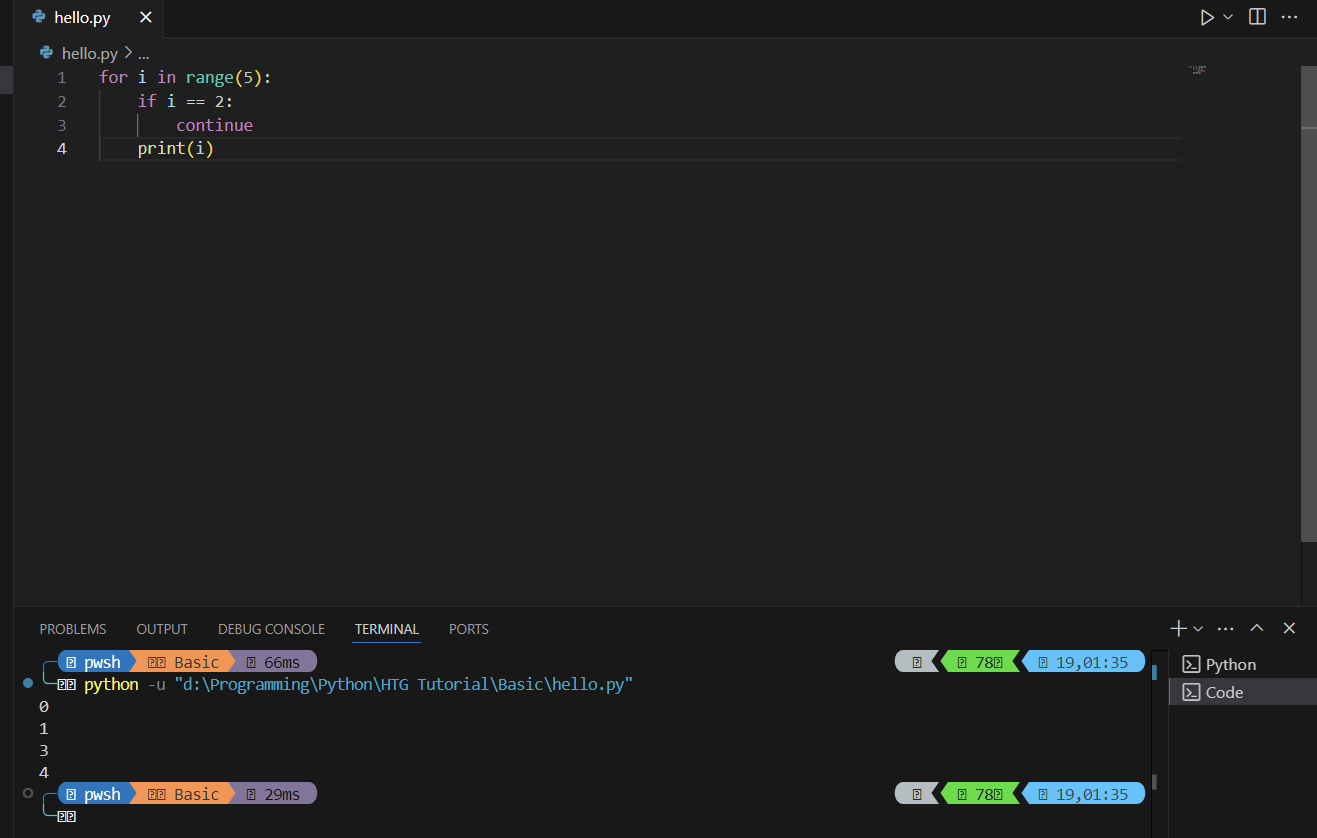Viewport: 1317px width, 838px height.
Task: Run the Python file with play icon
Action: pos(1207,17)
